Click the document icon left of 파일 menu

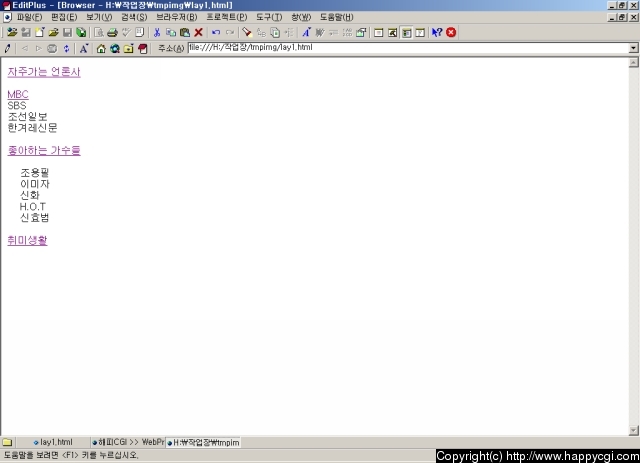(x=7, y=17)
